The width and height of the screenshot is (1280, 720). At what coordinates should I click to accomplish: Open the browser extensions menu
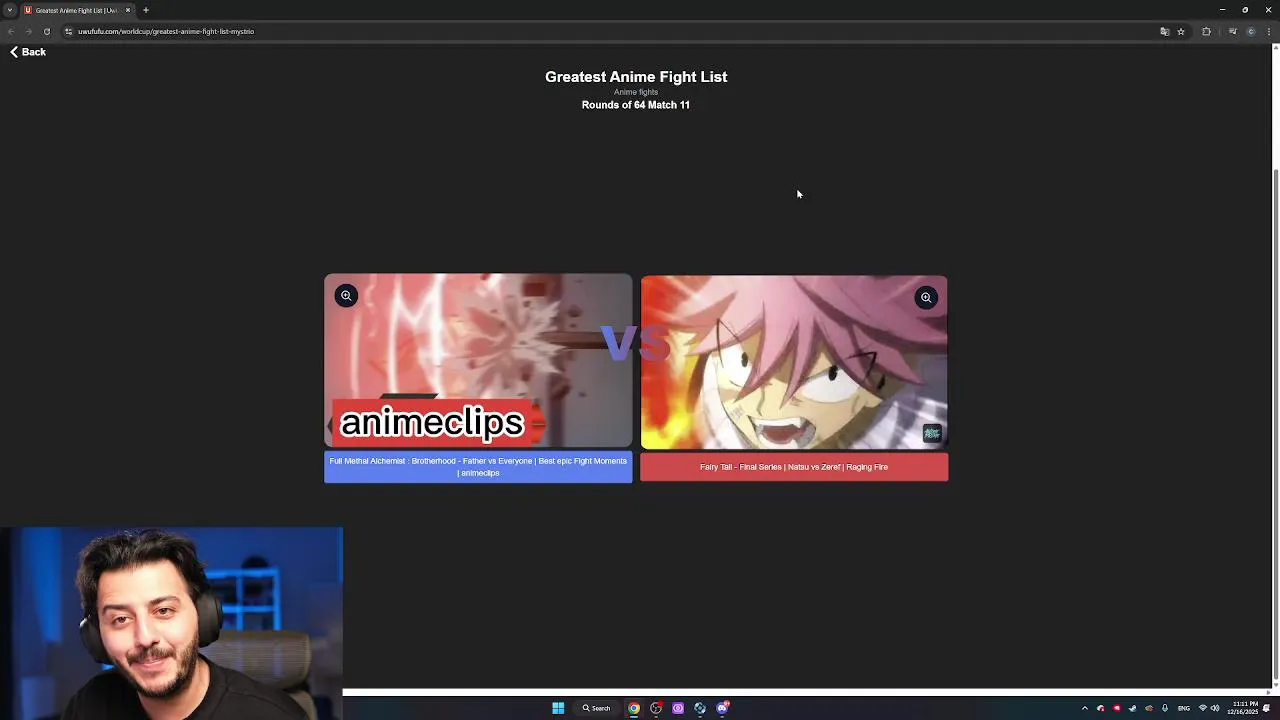tap(1206, 31)
